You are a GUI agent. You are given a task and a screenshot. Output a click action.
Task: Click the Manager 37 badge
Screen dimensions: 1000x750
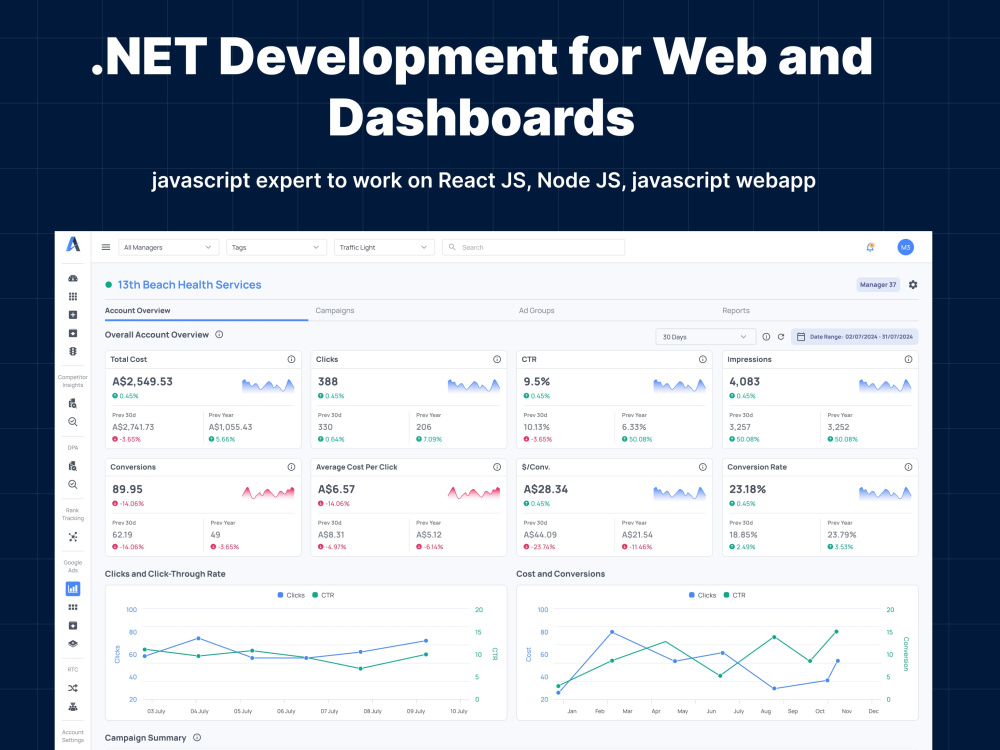(878, 284)
